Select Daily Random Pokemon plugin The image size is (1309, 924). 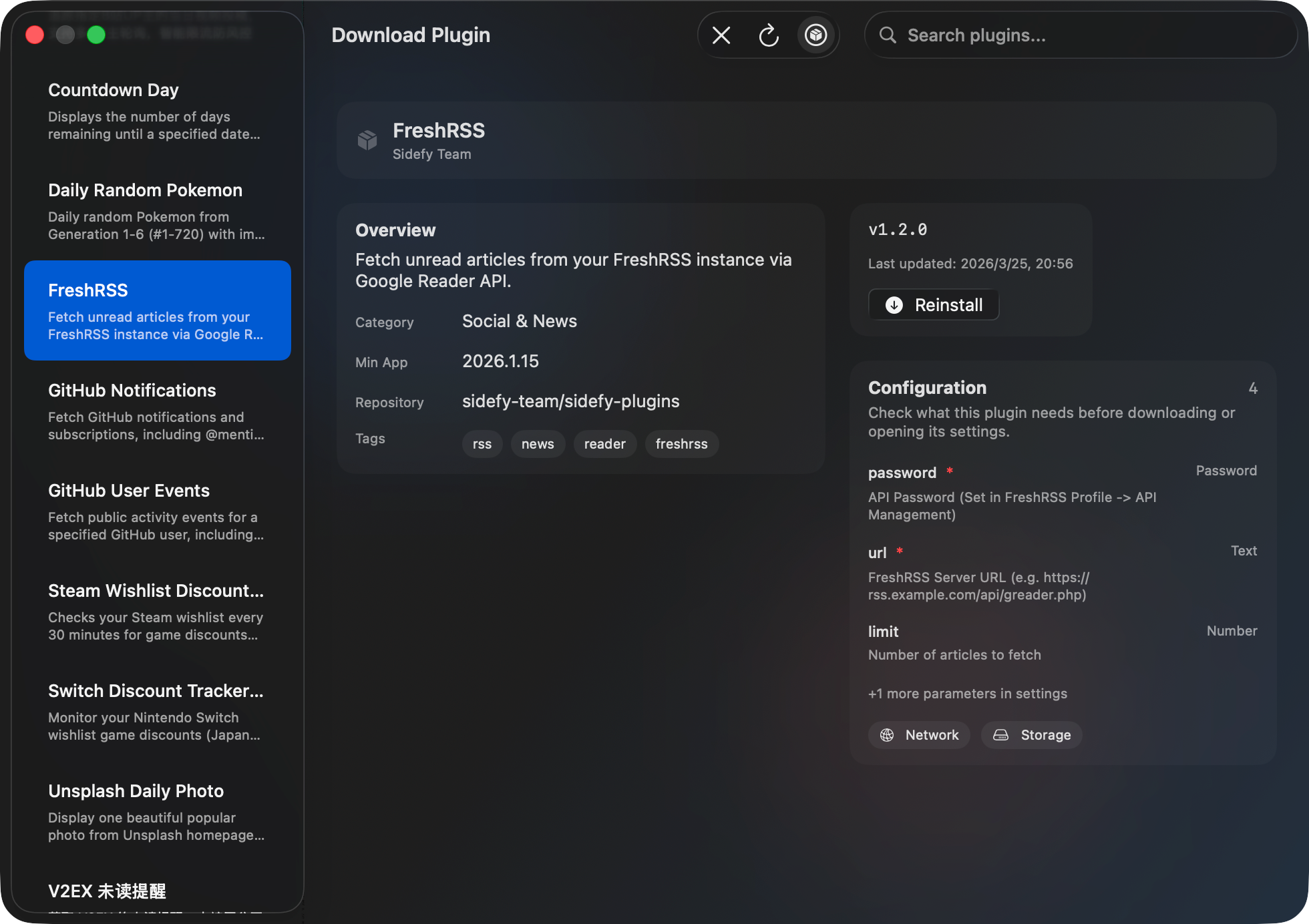pyautogui.click(x=158, y=211)
